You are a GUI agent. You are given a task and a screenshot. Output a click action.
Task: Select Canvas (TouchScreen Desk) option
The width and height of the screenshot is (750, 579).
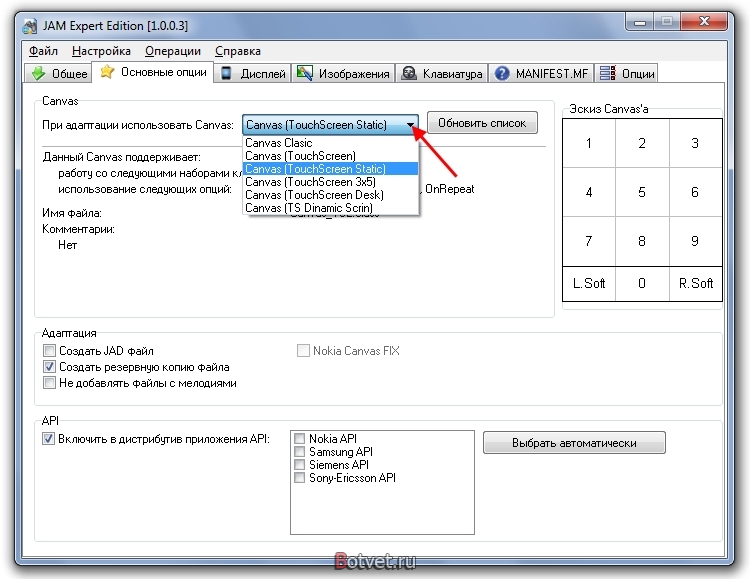pyautogui.click(x=331, y=195)
